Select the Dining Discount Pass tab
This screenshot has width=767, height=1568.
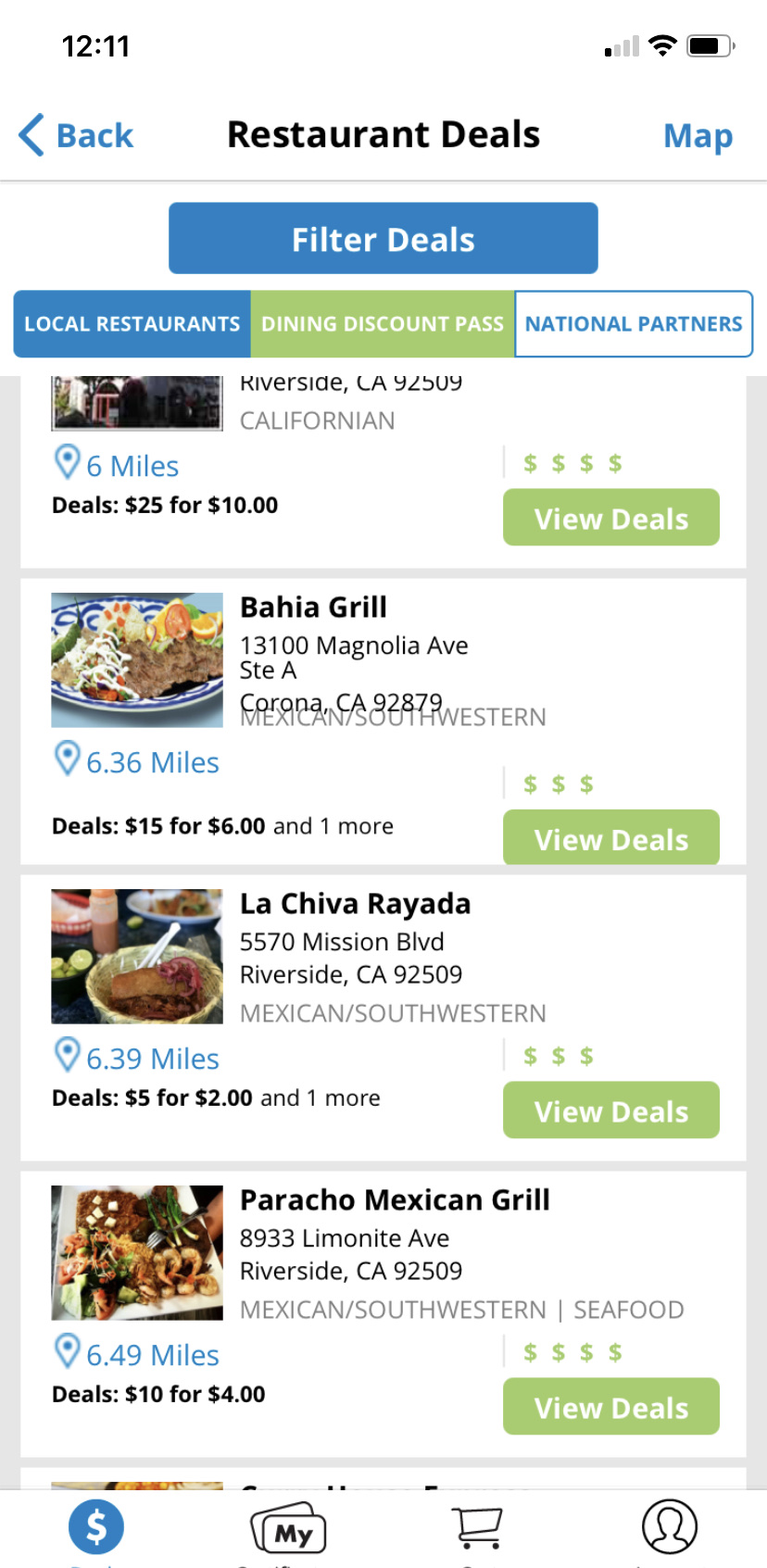pos(383,324)
